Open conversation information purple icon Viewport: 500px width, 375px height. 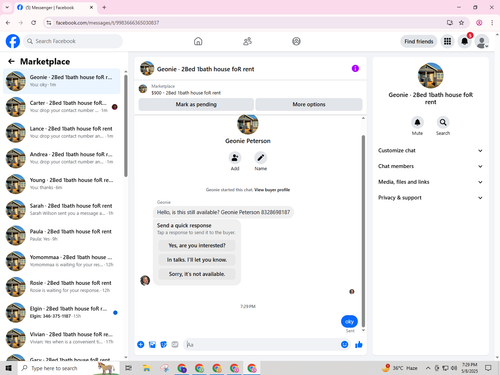pyautogui.click(x=355, y=68)
